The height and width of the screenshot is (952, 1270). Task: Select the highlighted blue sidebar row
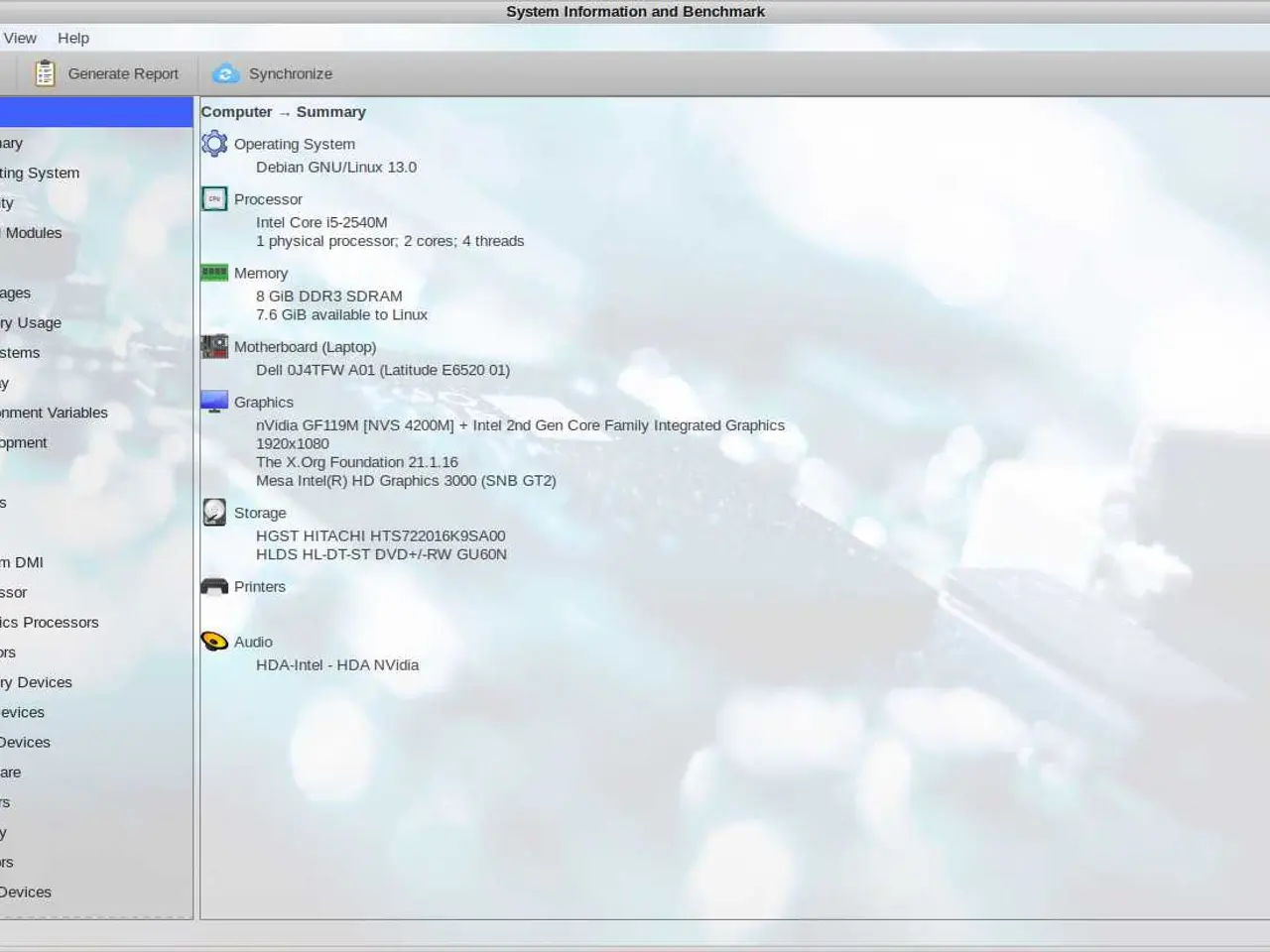pyautogui.click(x=96, y=112)
